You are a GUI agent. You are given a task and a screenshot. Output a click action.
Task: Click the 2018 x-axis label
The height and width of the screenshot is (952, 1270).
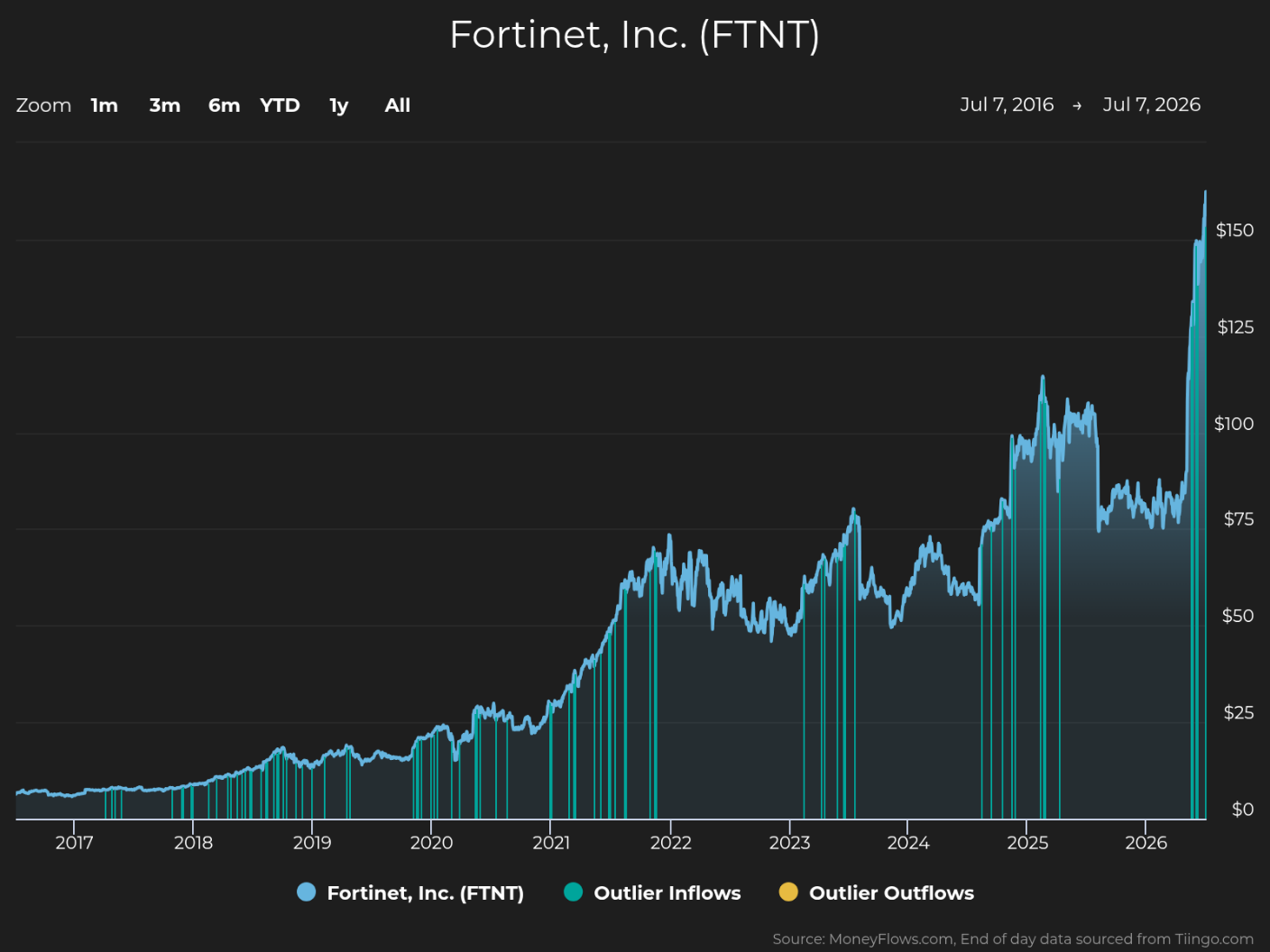(193, 843)
